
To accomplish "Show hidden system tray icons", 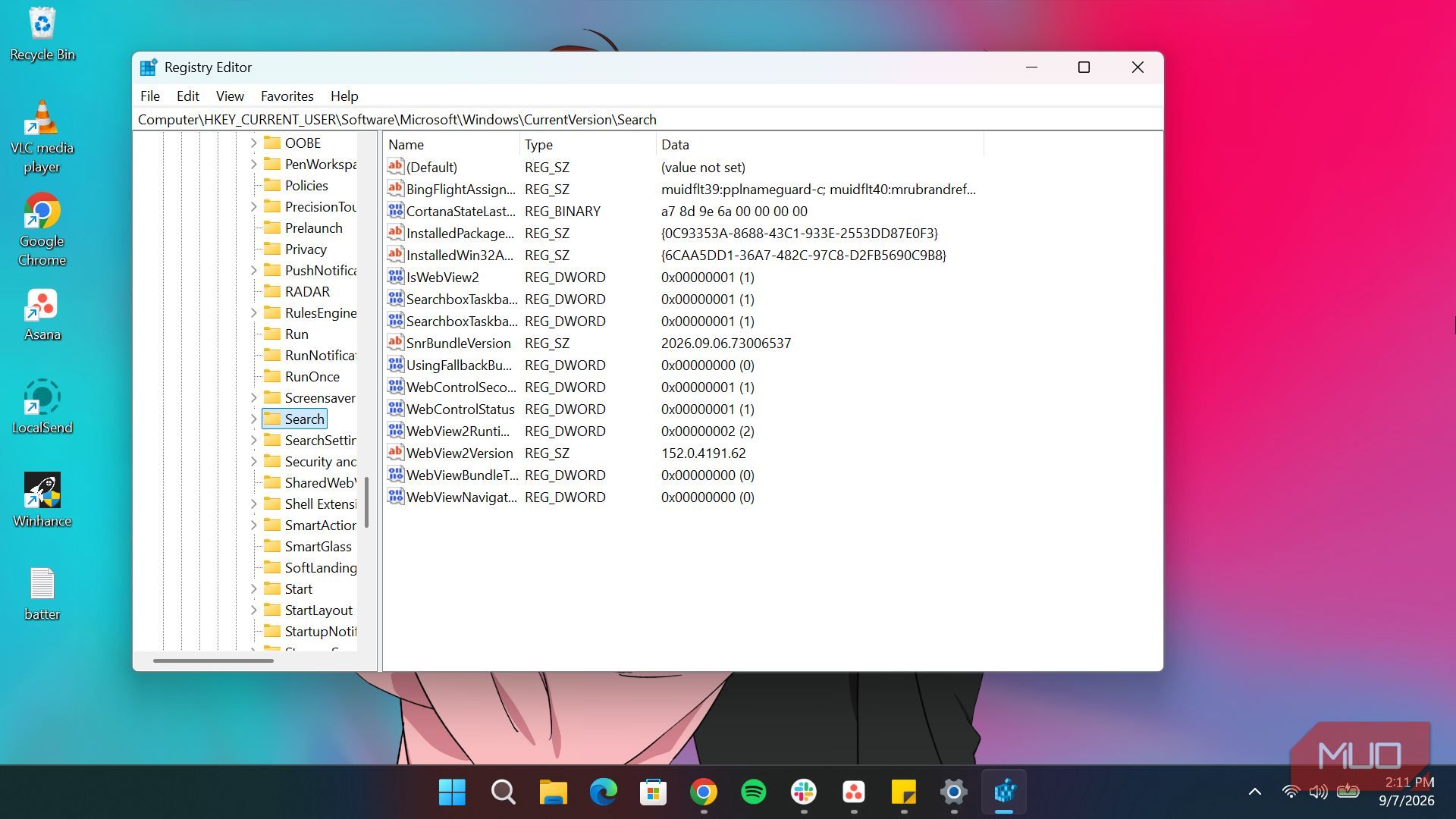I will pos(1255,792).
